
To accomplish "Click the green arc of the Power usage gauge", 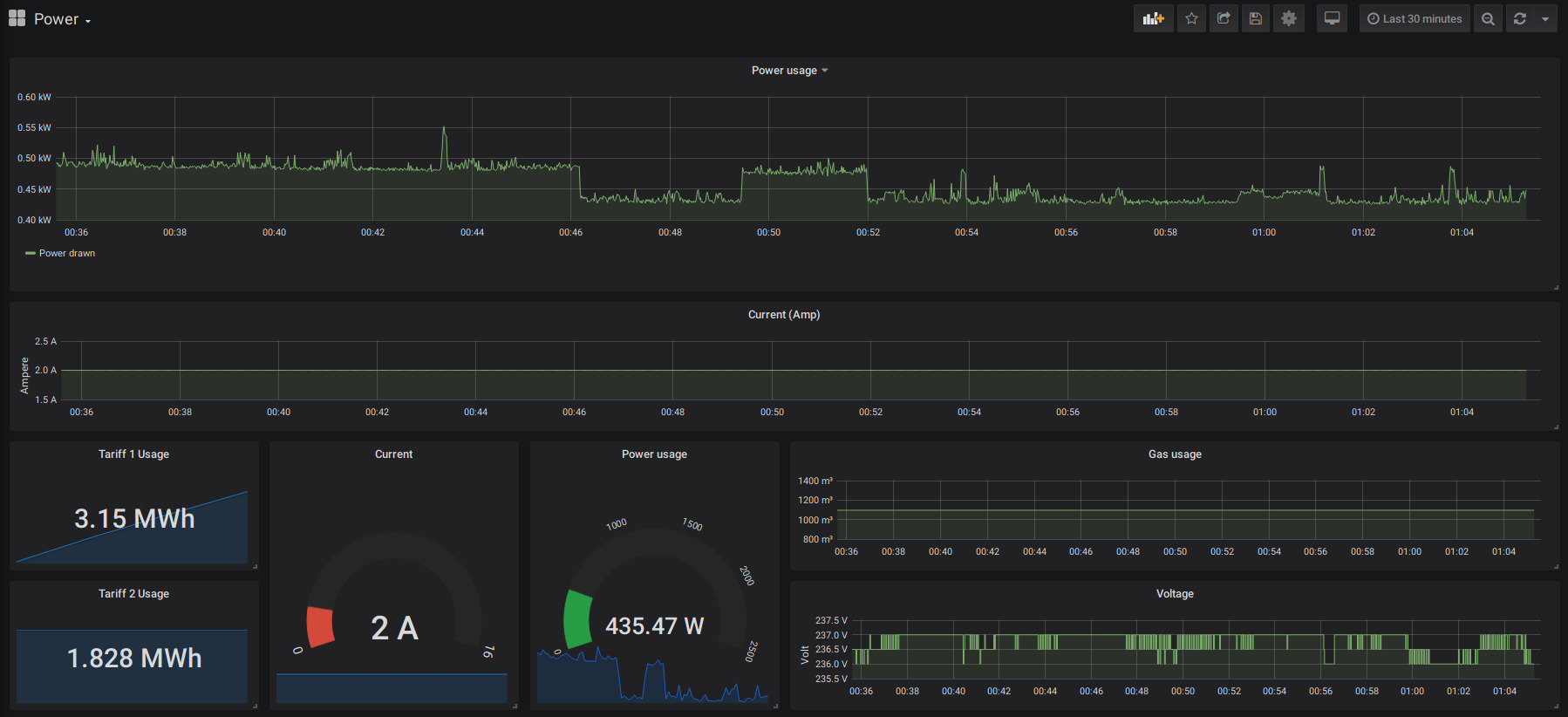I will [x=577, y=619].
